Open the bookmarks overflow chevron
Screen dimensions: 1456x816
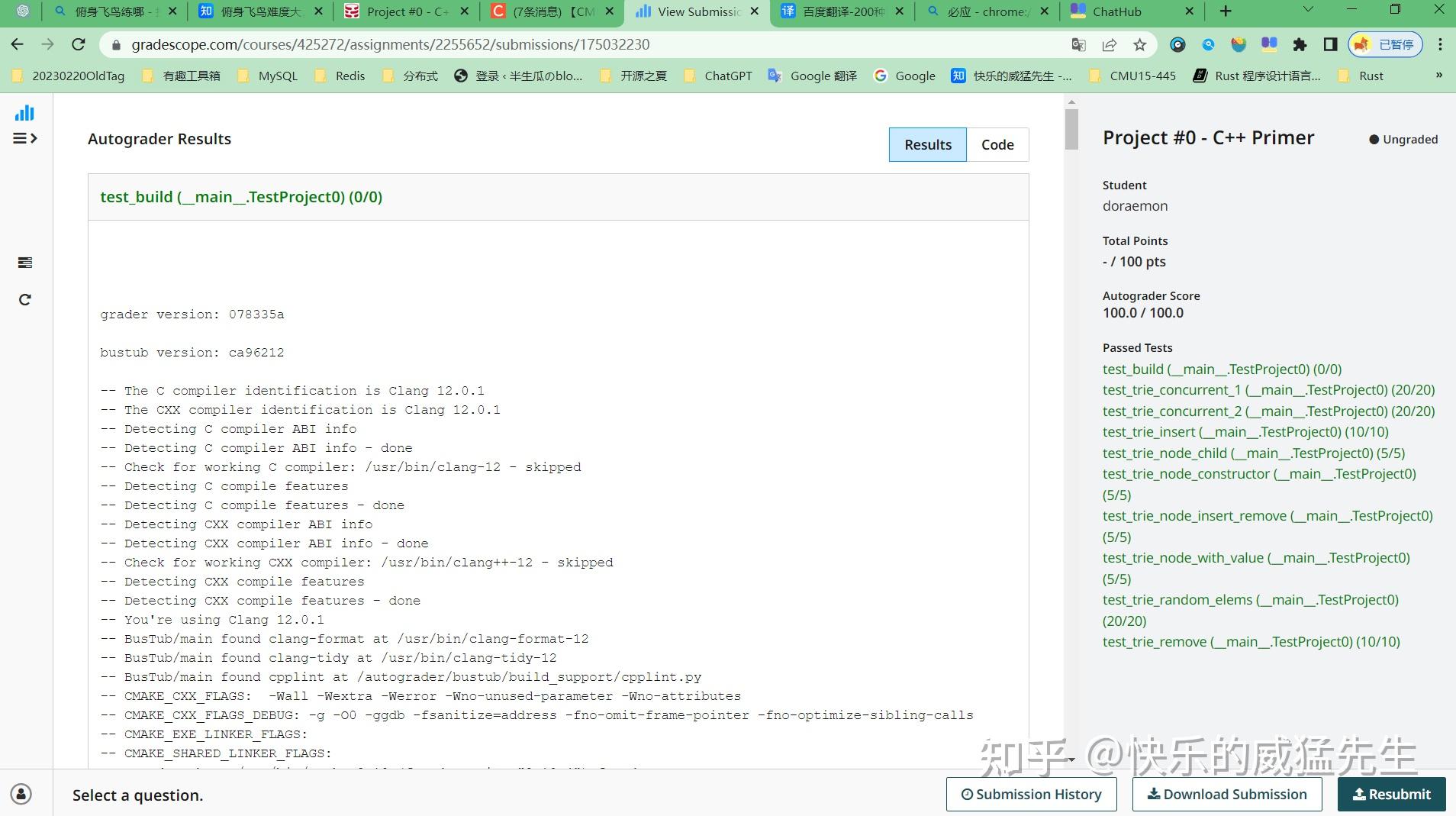1438,76
